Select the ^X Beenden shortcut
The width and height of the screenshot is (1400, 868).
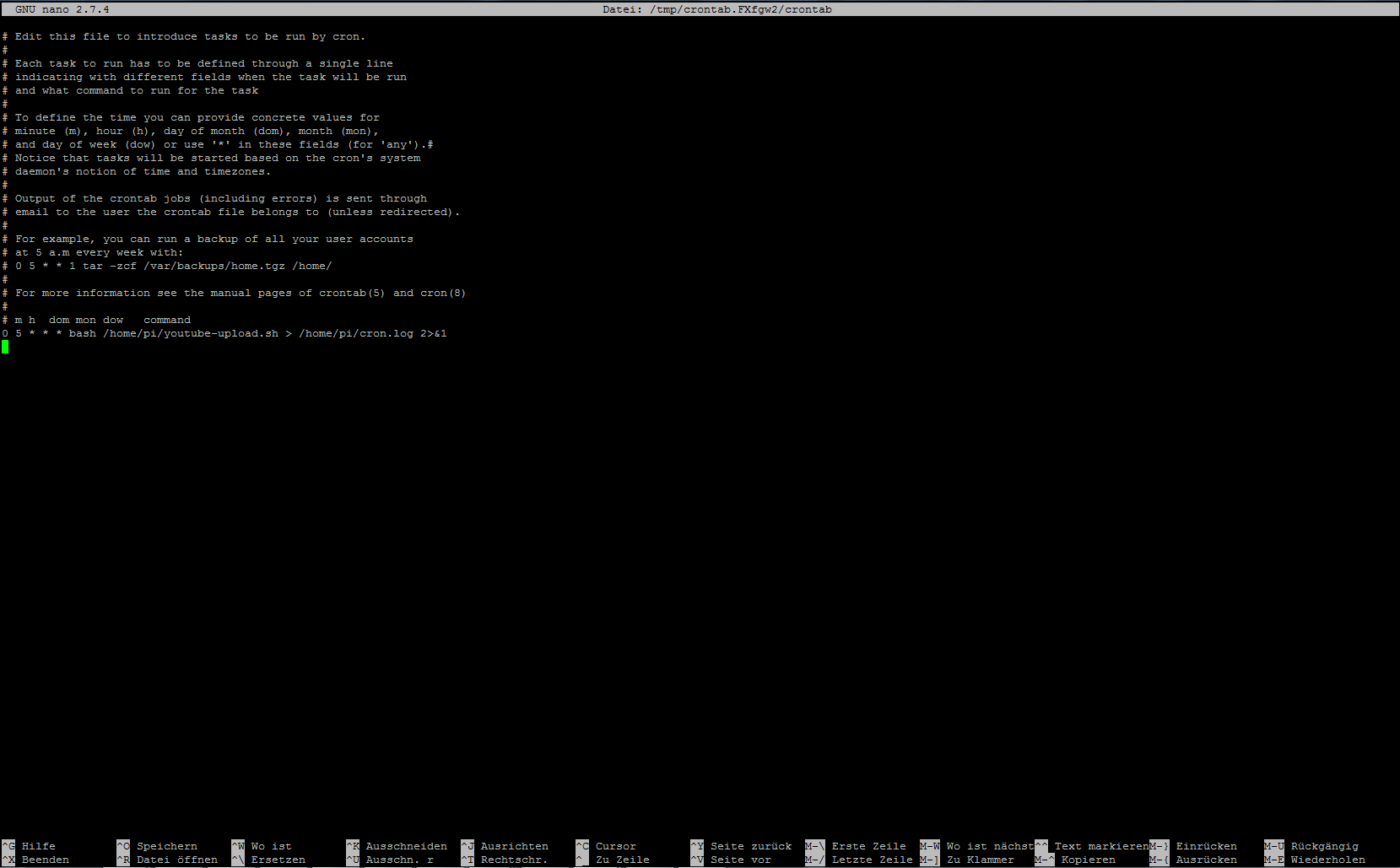(35, 860)
